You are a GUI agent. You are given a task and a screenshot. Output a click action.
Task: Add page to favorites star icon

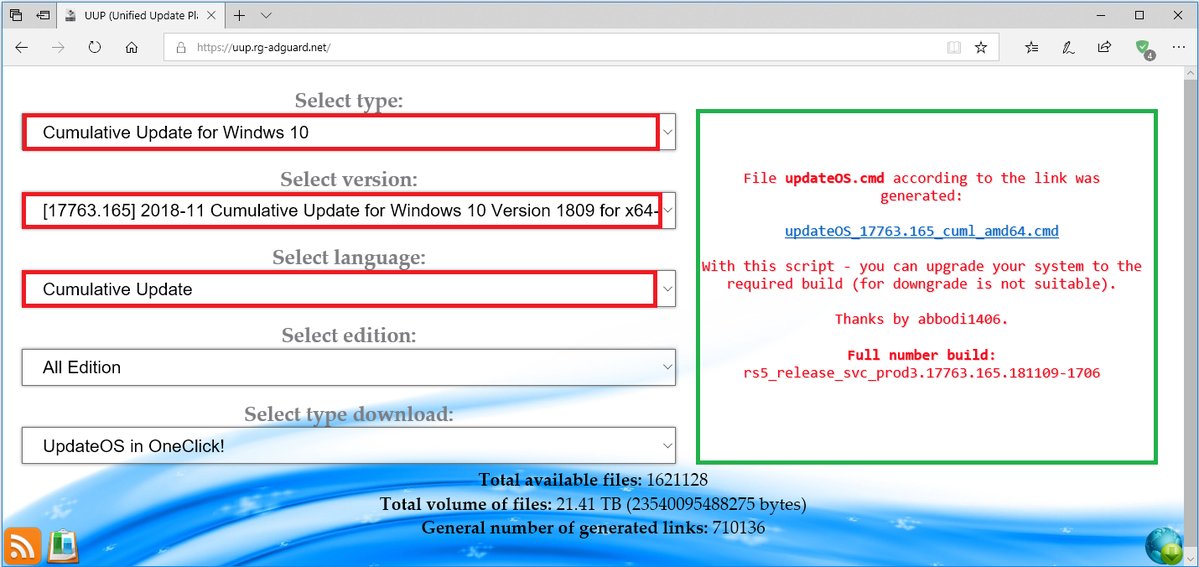[981, 47]
